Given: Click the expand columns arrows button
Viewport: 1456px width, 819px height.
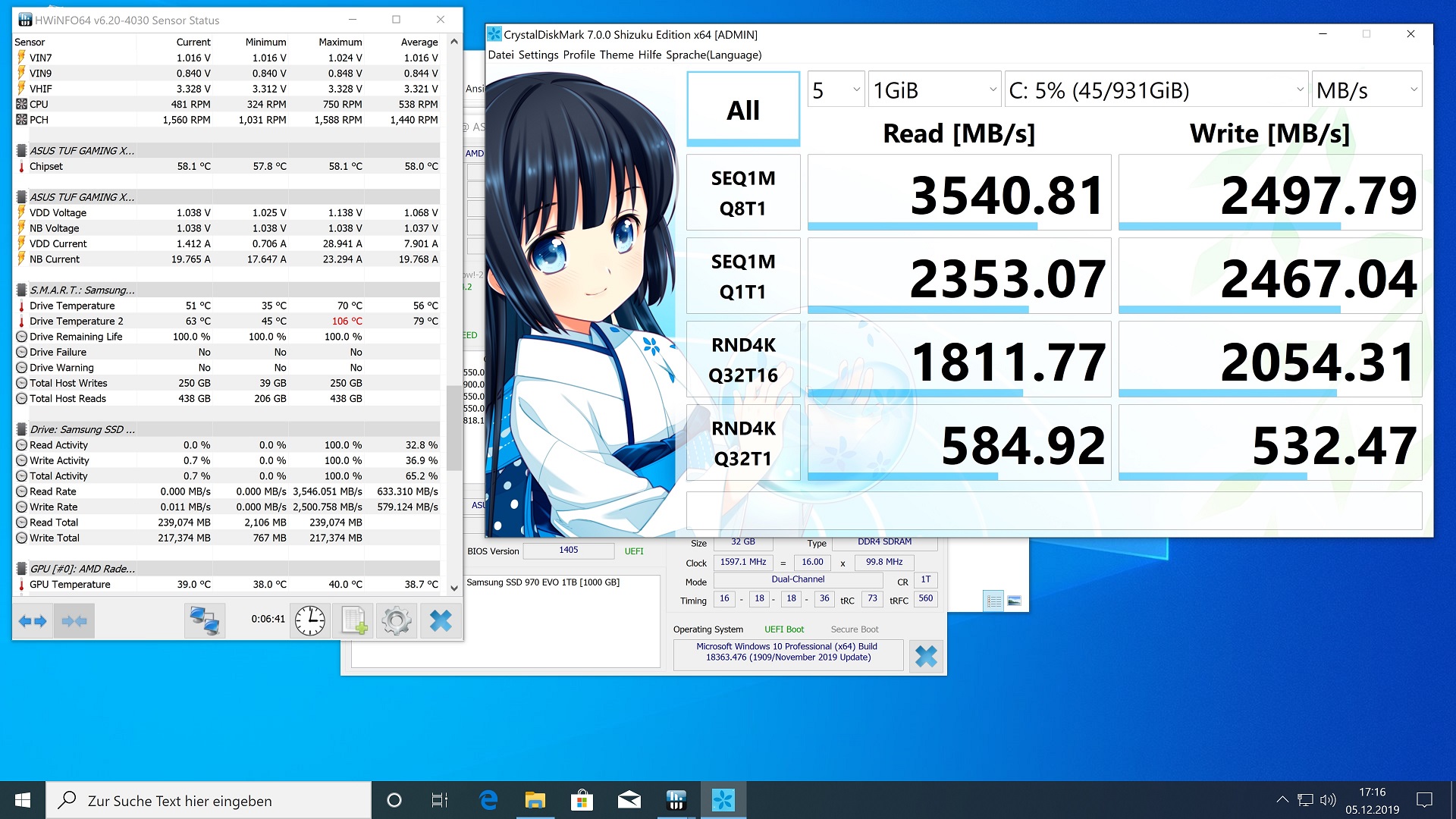Looking at the screenshot, I should pos(33,621).
